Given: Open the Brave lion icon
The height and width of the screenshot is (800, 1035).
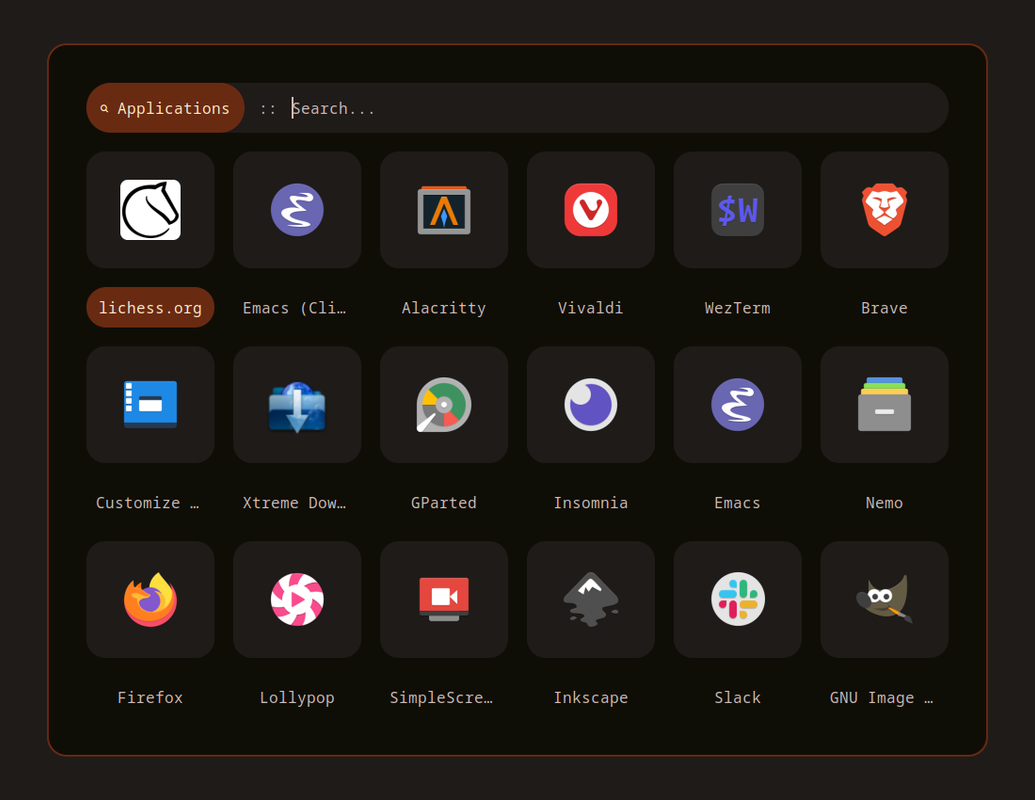Looking at the screenshot, I should pyautogui.click(x=885, y=210).
